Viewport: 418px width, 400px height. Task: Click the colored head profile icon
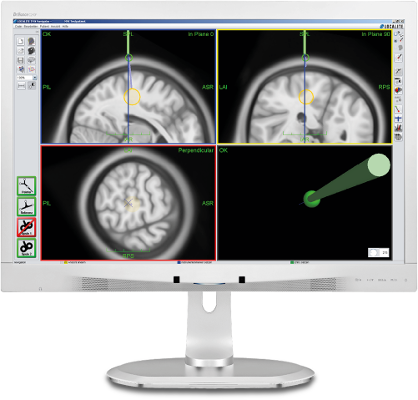32,41
